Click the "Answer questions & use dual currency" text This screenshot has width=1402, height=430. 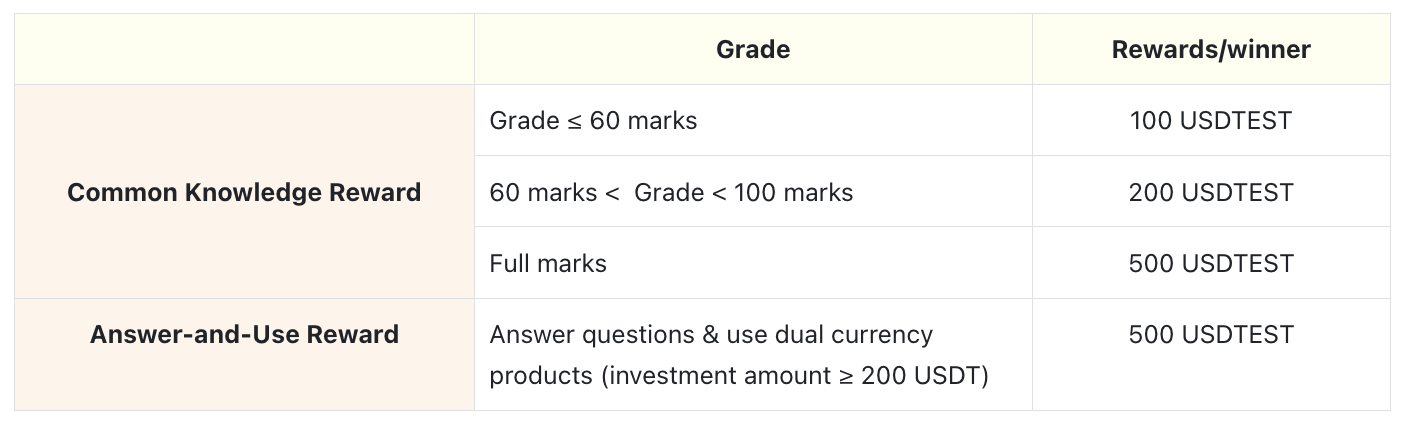(x=711, y=334)
